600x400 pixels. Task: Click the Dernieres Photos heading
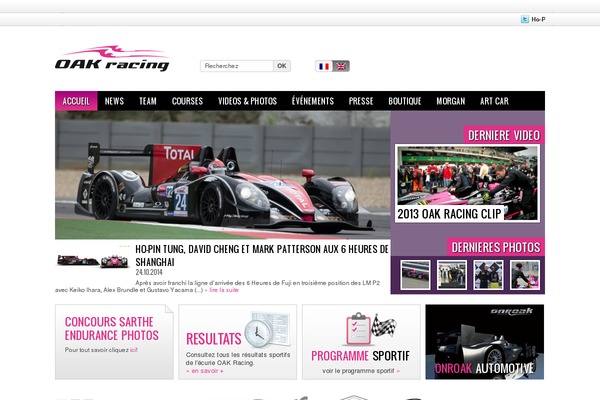496,247
